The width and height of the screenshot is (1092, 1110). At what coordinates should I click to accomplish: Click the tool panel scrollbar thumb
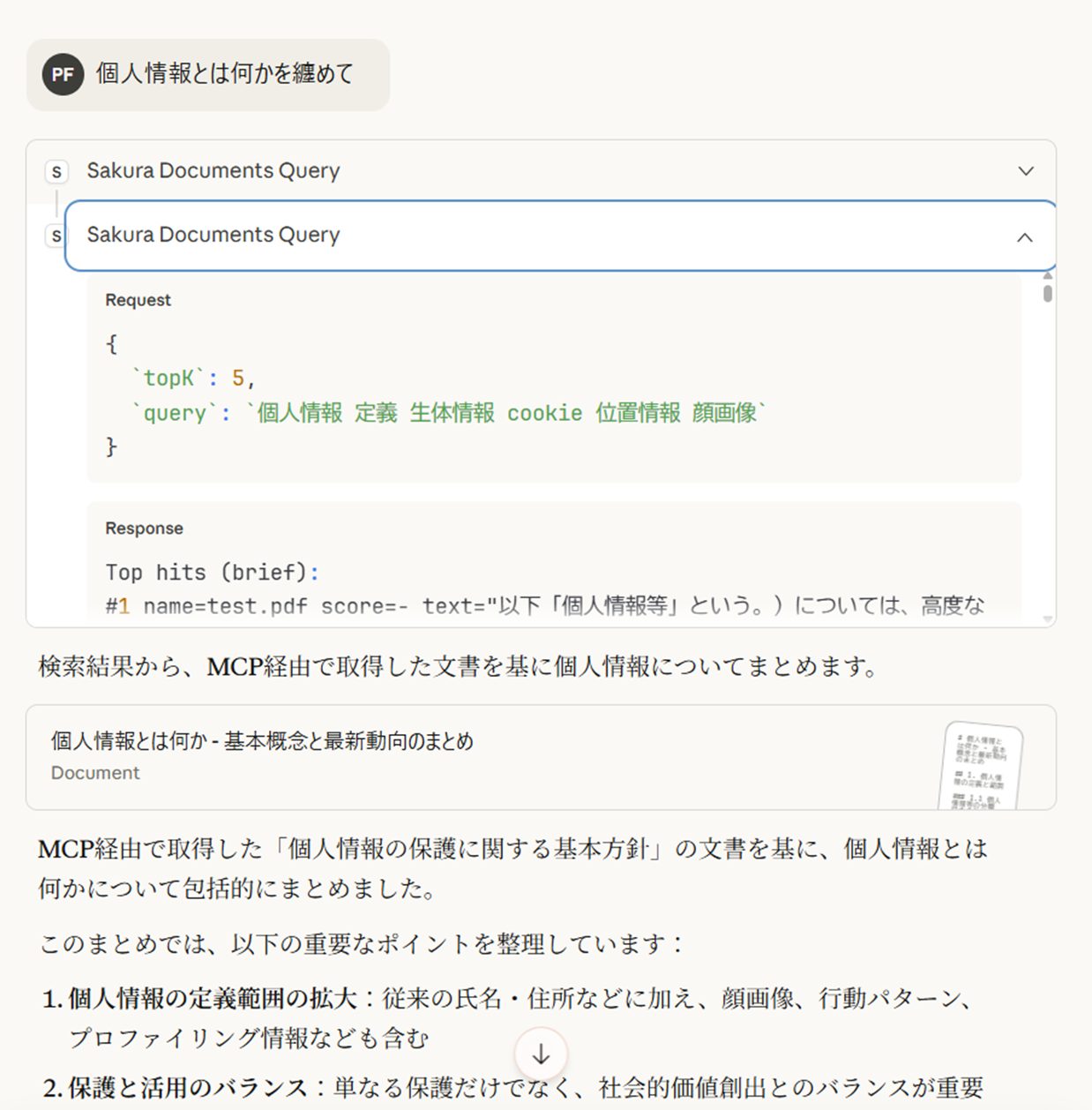point(1047,293)
